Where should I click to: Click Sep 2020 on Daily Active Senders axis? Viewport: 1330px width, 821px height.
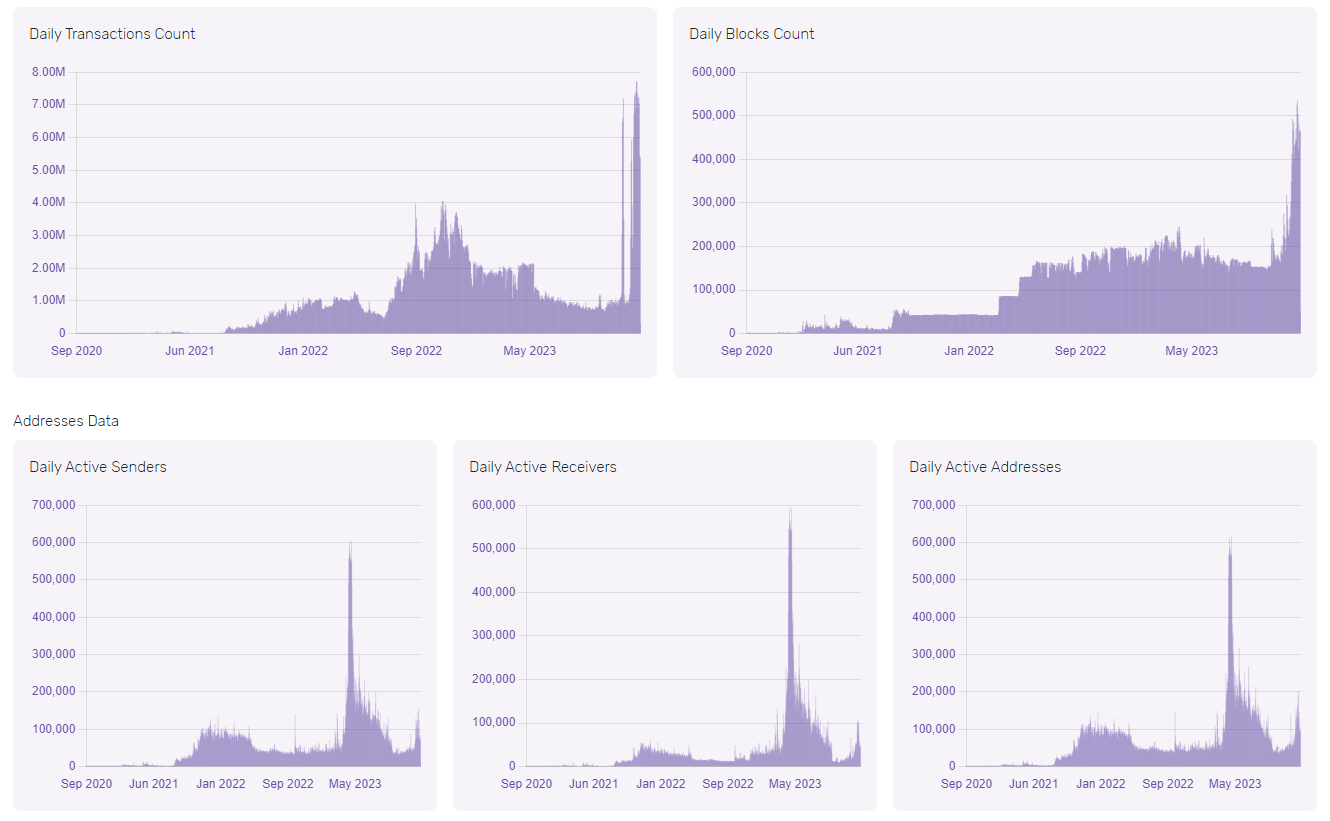(86, 784)
